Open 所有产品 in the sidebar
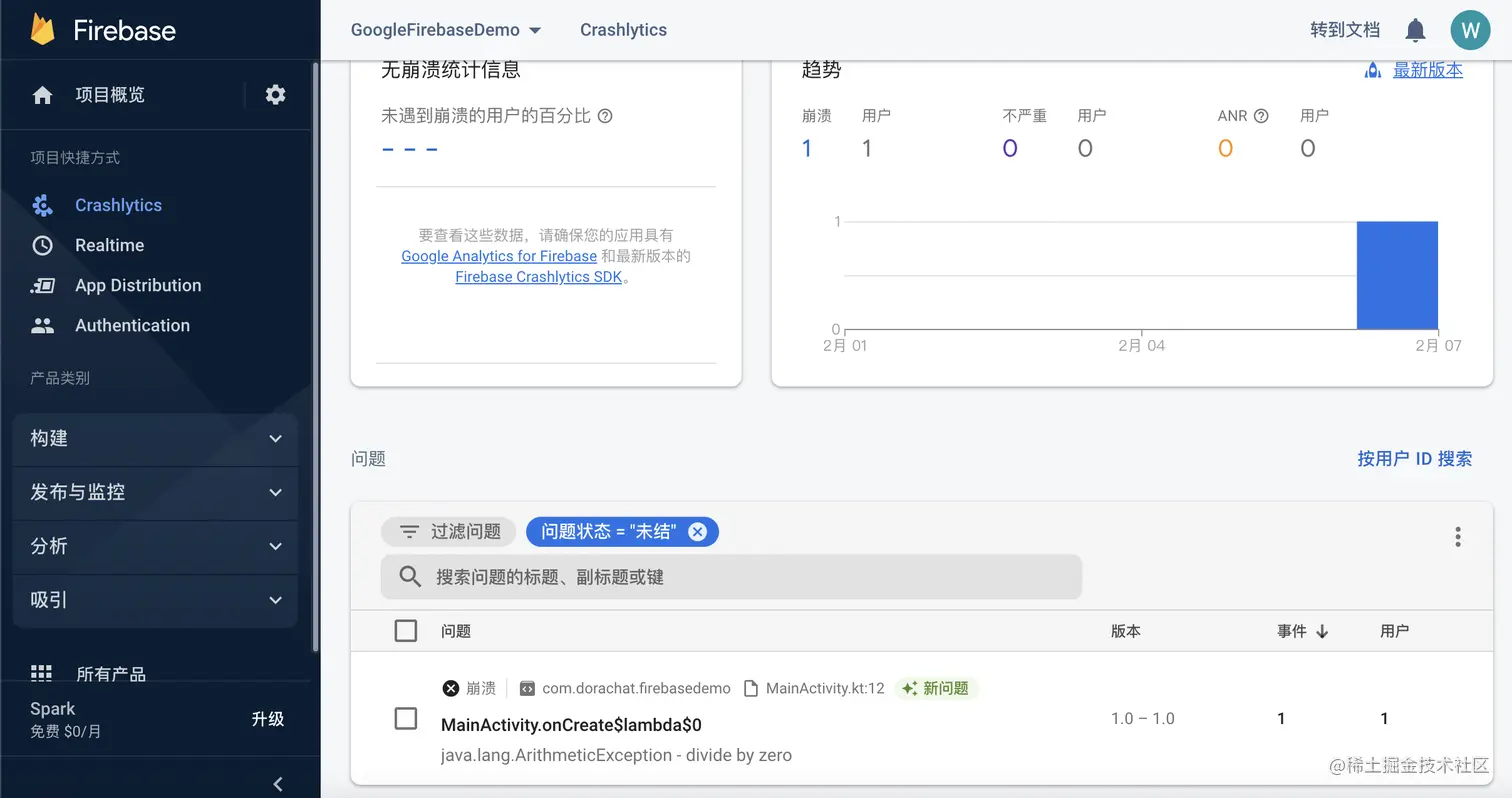The width and height of the screenshot is (1512, 798). (111, 674)
